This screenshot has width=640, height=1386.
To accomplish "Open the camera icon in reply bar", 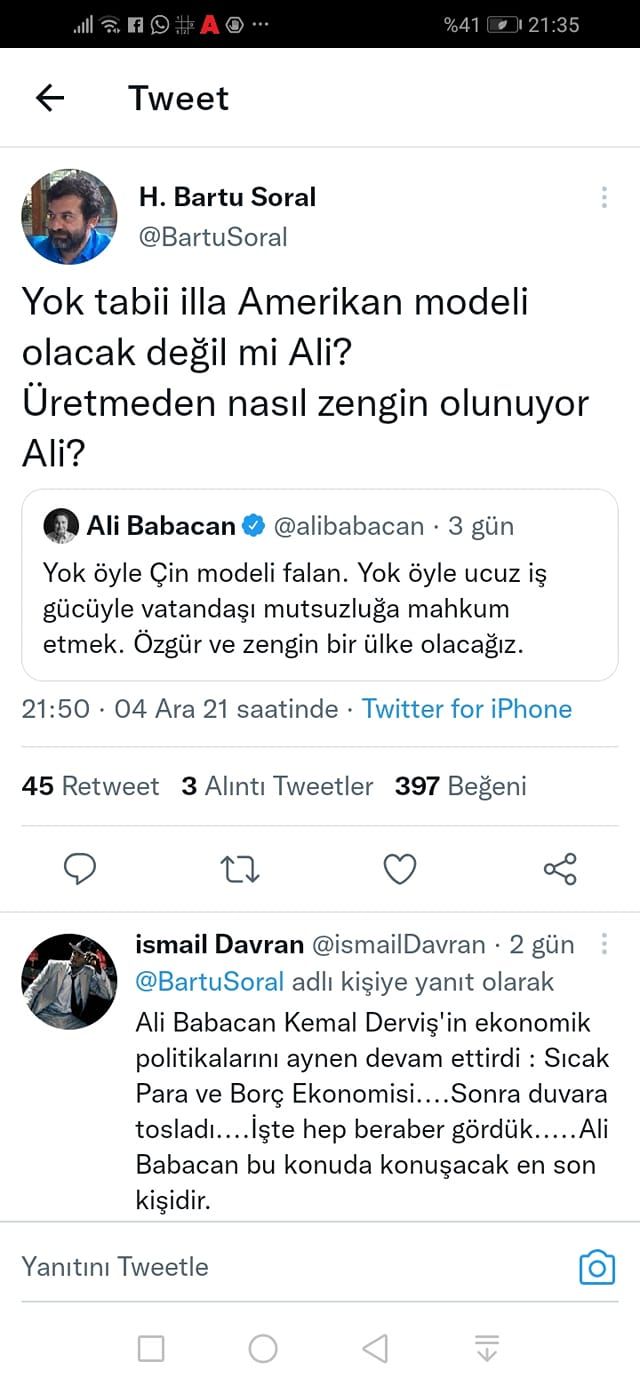I will [597, 1268].
